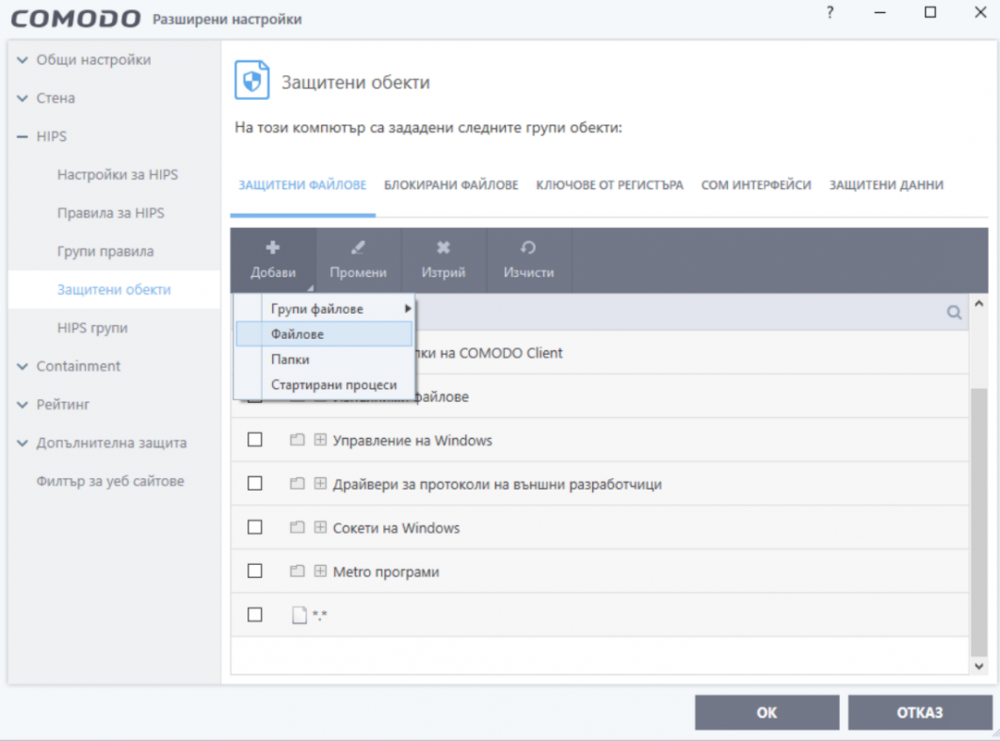This screenshot has width=1000, height=741.
Task: Open Настройки за HIPS page
Action: pyautogui.click(x=117, y=175)
